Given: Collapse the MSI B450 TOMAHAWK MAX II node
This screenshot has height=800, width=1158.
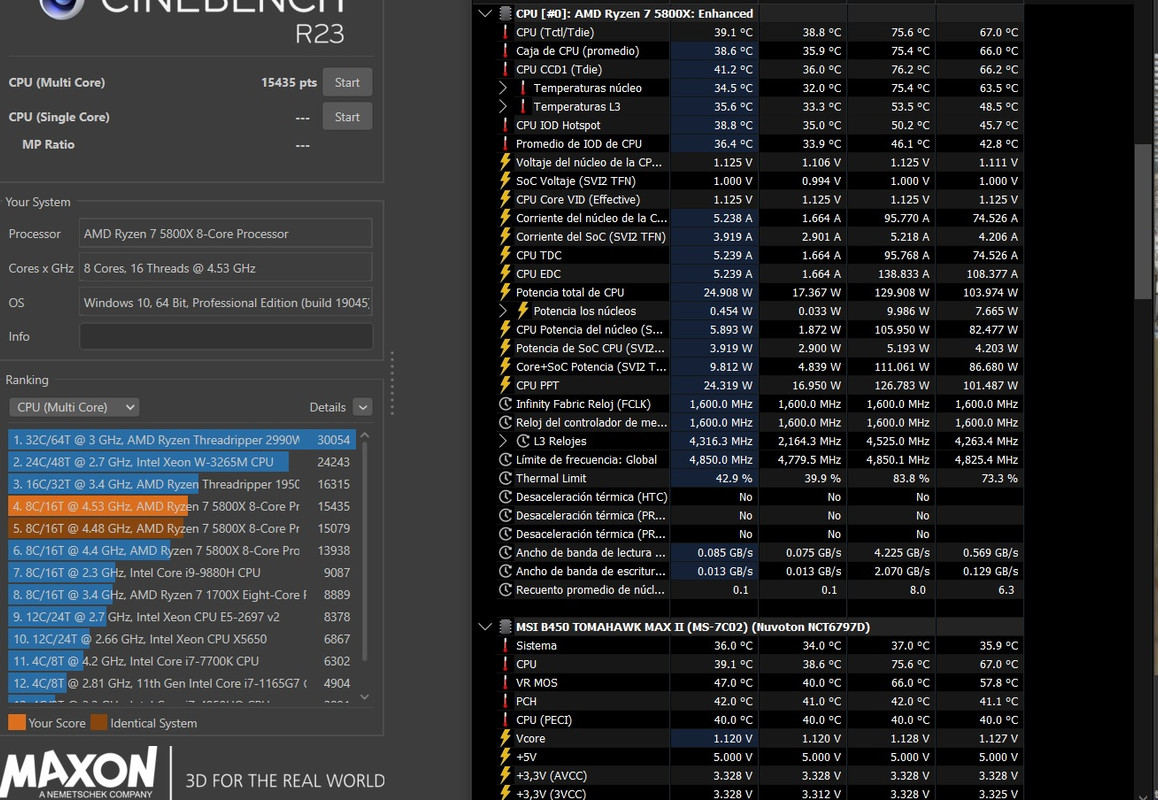Looking at the screenshot, I should coord(484,626).
